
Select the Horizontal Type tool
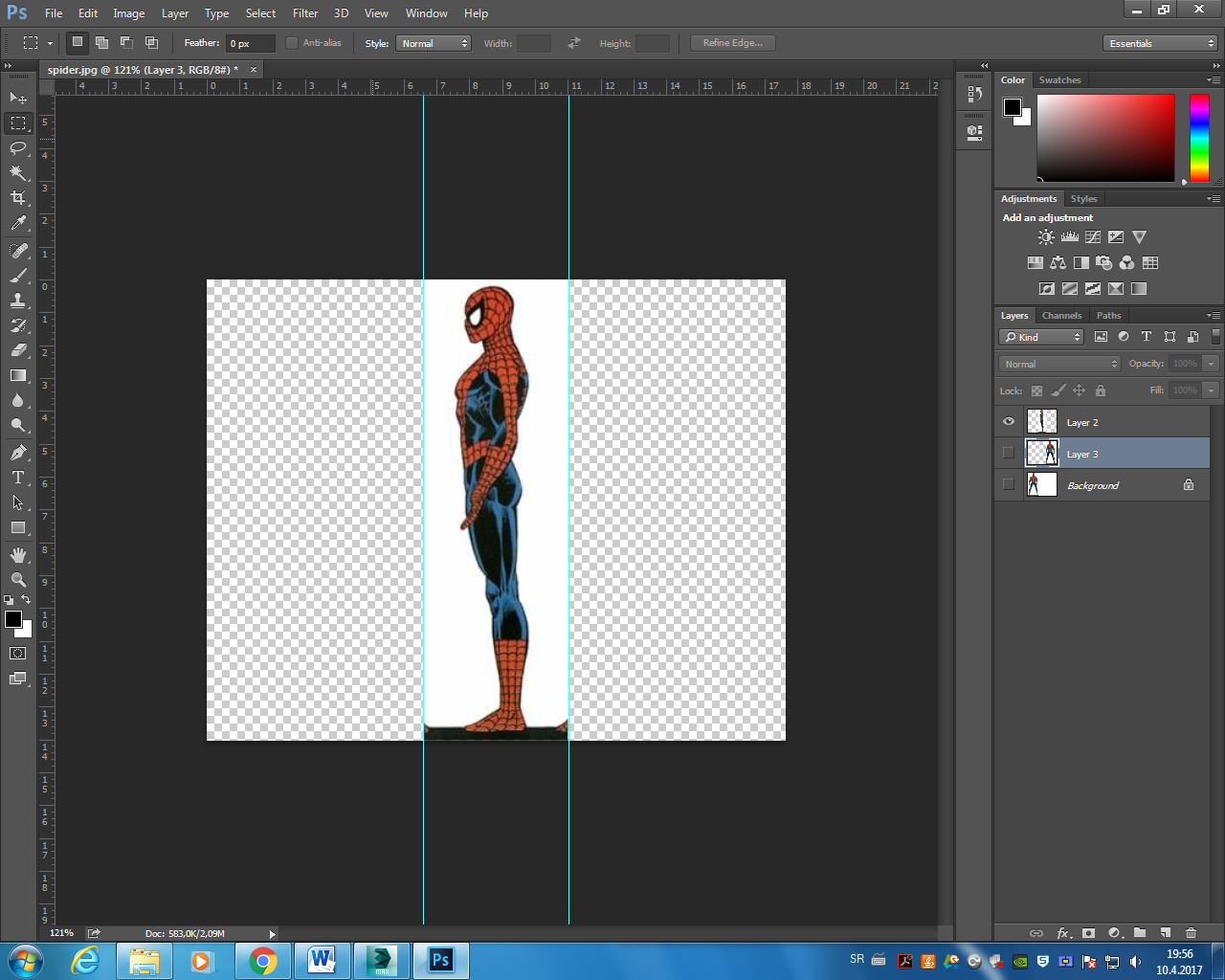(x=18, y=478)
